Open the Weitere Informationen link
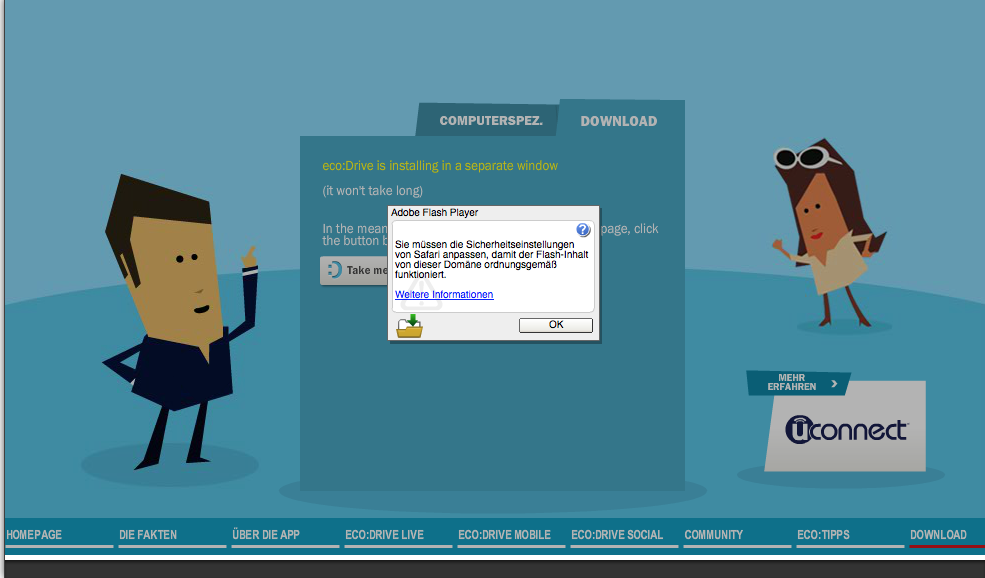The image size is (985, 578). pos(444,294)
